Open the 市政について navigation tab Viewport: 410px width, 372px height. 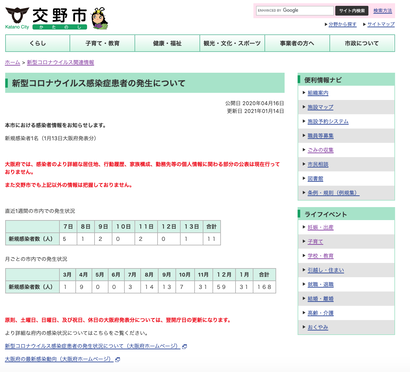(362, 43)
